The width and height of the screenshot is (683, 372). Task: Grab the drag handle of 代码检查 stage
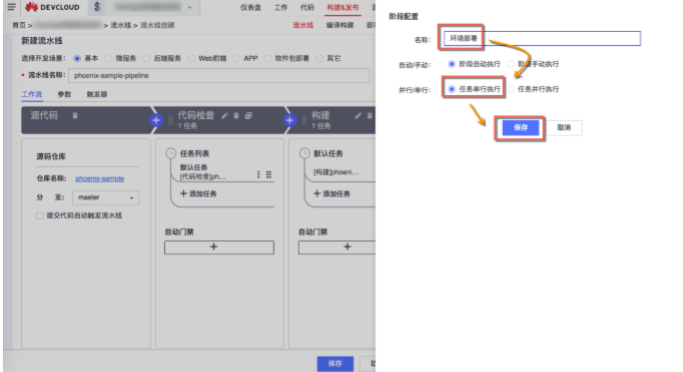(170, 120)
